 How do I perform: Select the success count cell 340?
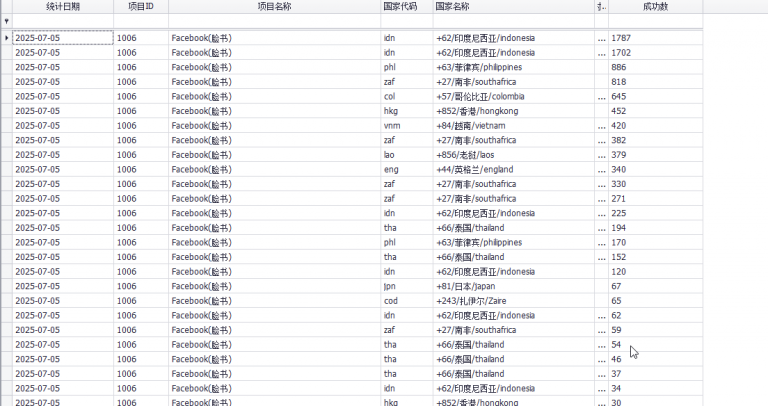(x=656, y=169)
